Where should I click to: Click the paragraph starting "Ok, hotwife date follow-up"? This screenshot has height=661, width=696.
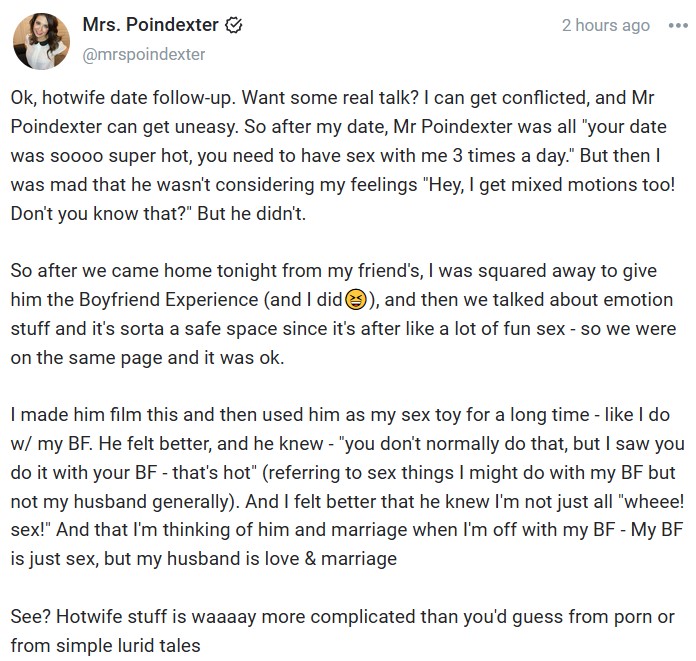[340, 158]
